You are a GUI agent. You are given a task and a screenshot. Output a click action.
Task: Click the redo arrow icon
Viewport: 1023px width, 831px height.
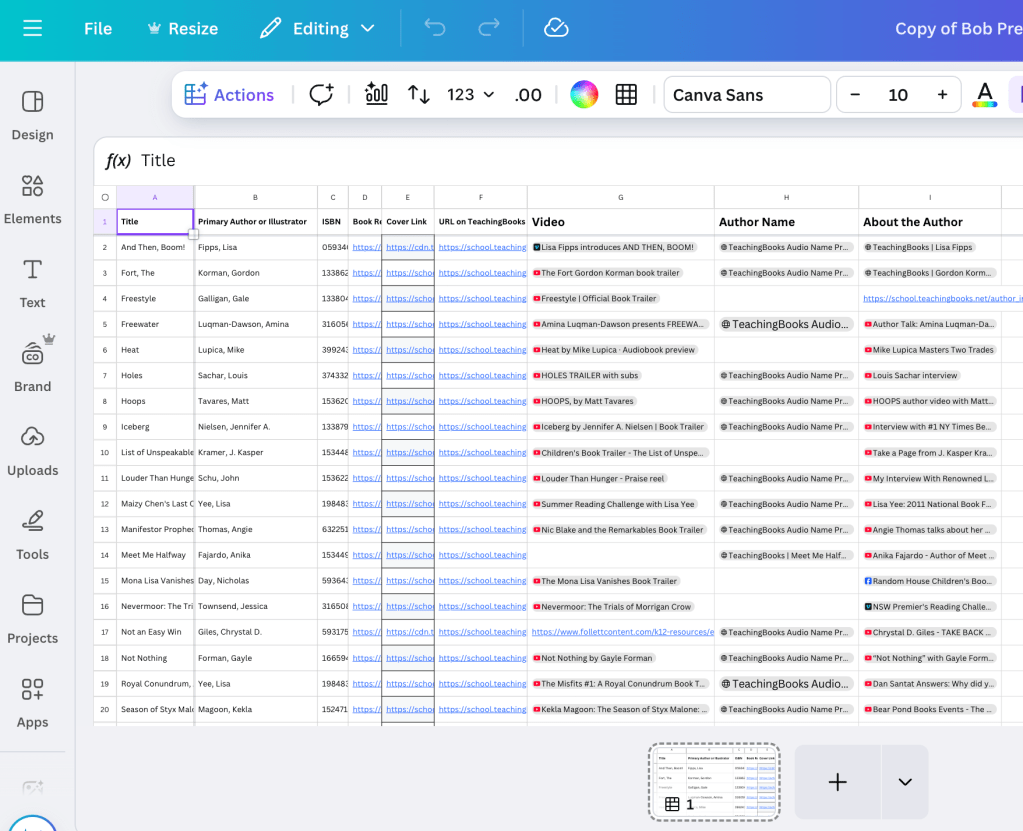(x=489, y=28)
